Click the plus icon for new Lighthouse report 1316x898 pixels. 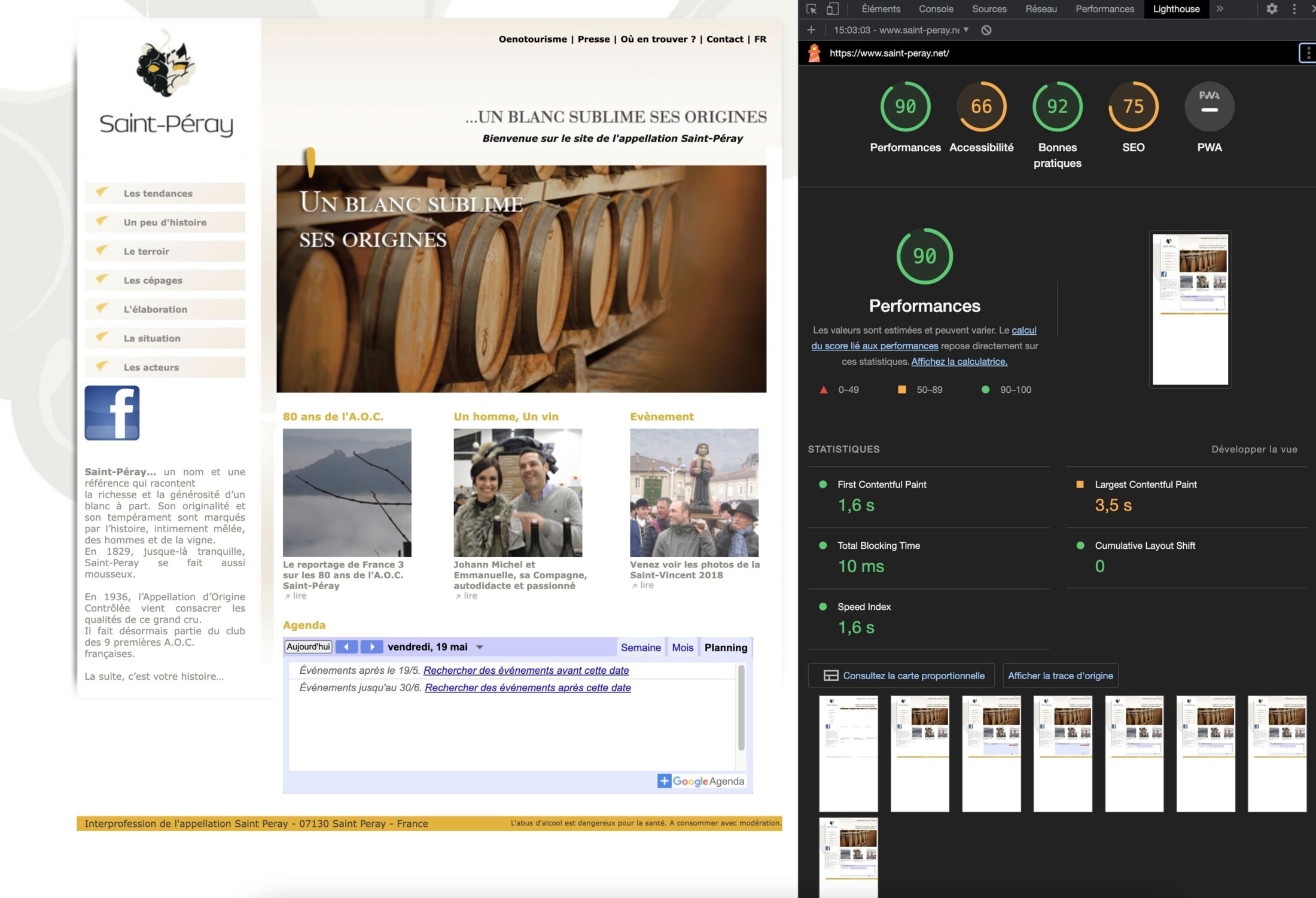pos(811,30)
